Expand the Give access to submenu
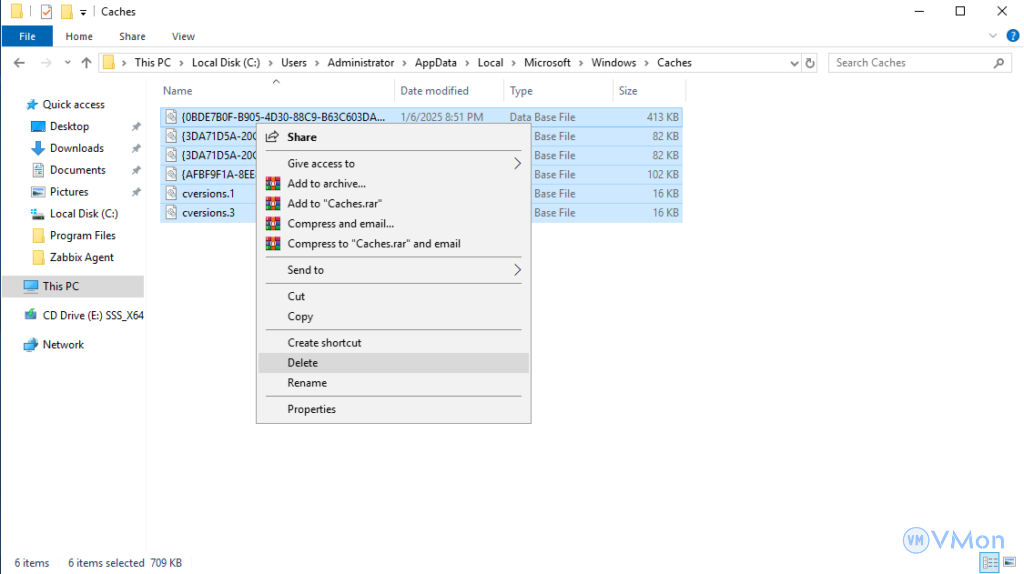 pyautogui.click(x=517, y=164)
